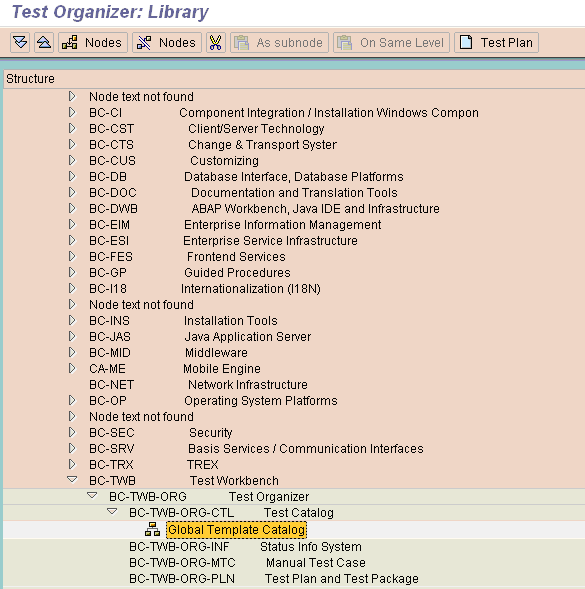This screenshot has width=585, height=589.
Task: Click the scissors Cut icon
Action: (x=216, y=42)
